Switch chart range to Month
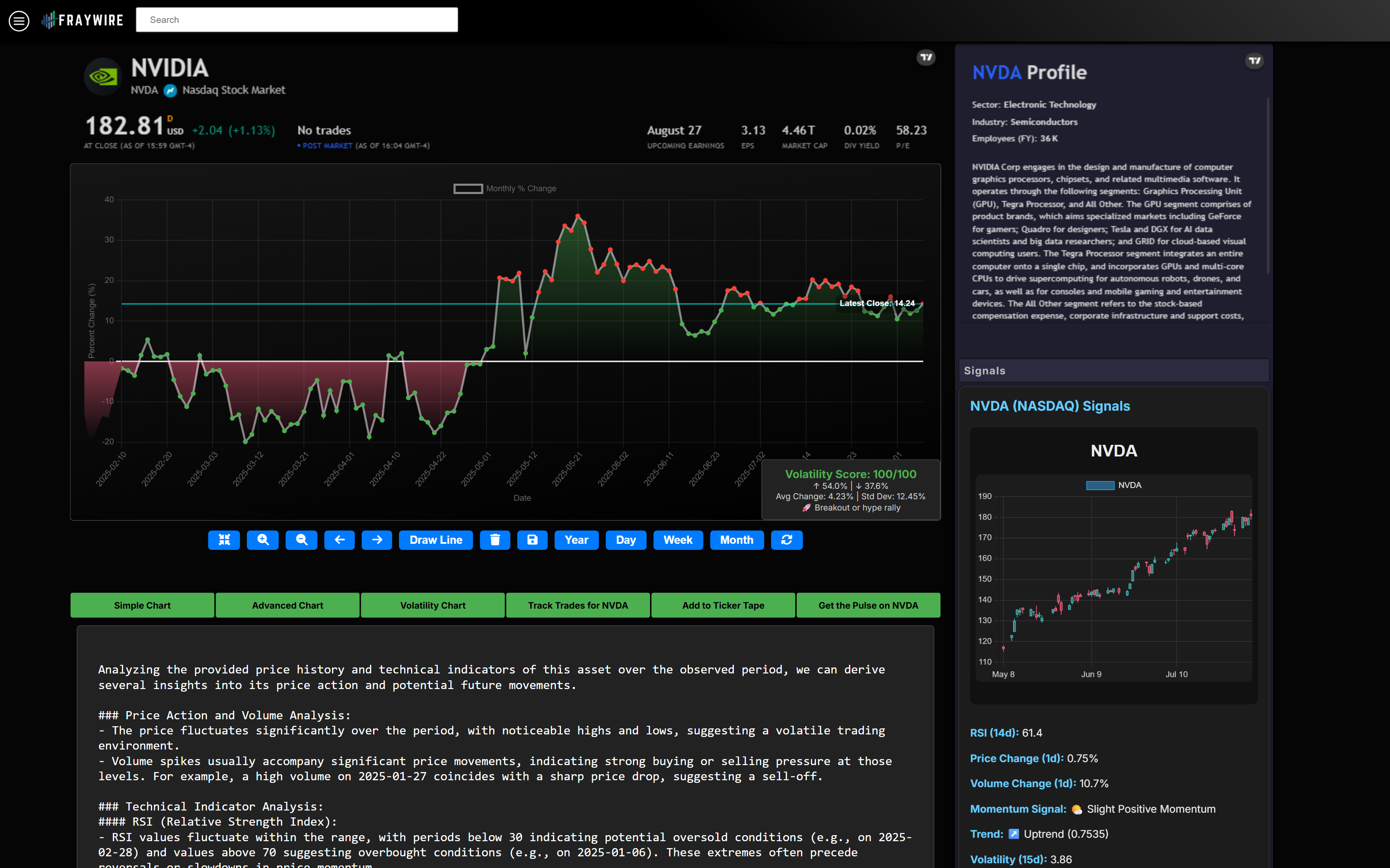This screenshot has height=868, width=1390. click(x=736, y=539)
